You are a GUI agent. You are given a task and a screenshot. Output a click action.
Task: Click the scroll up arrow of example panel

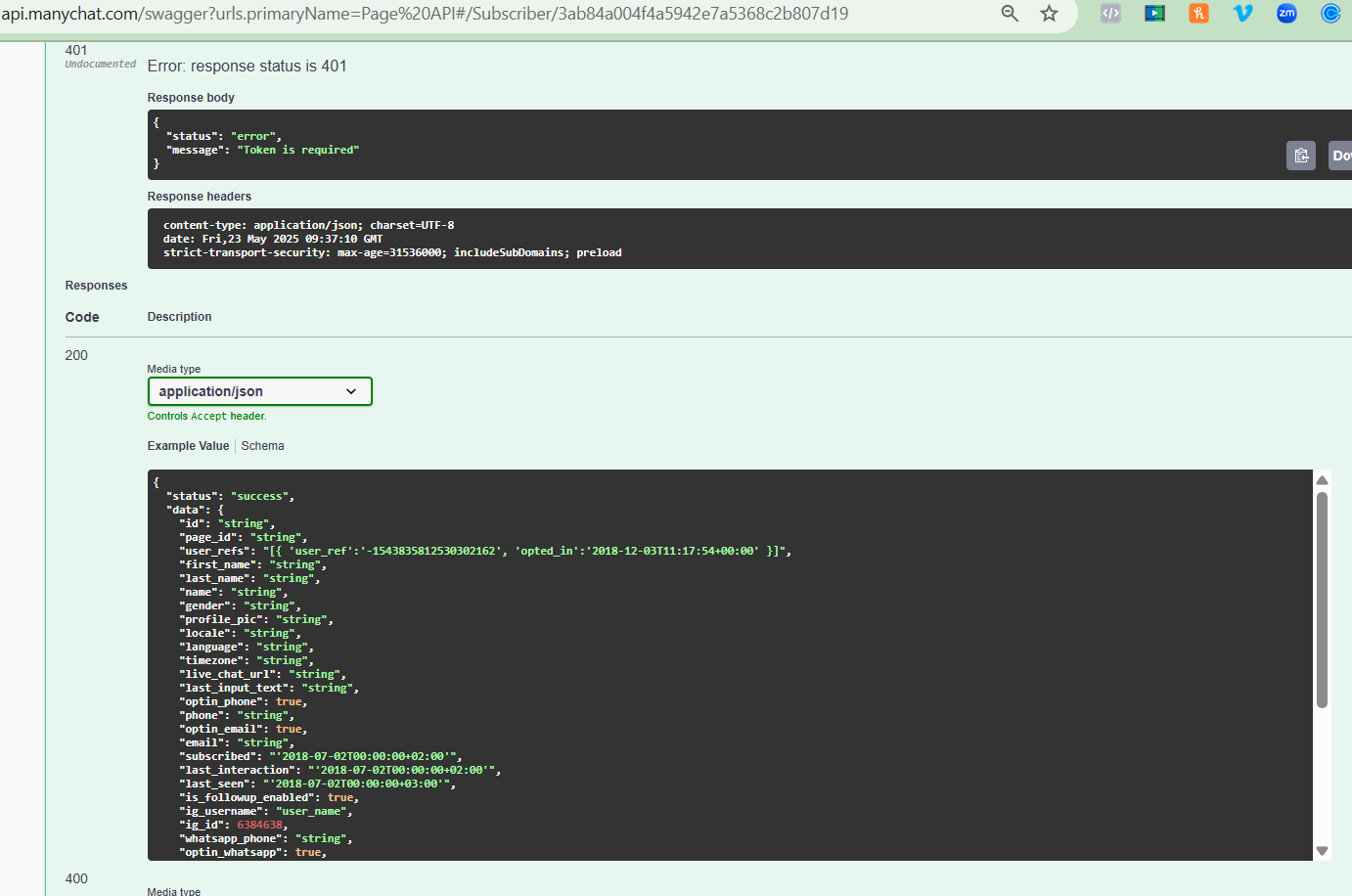point(1322,480)
